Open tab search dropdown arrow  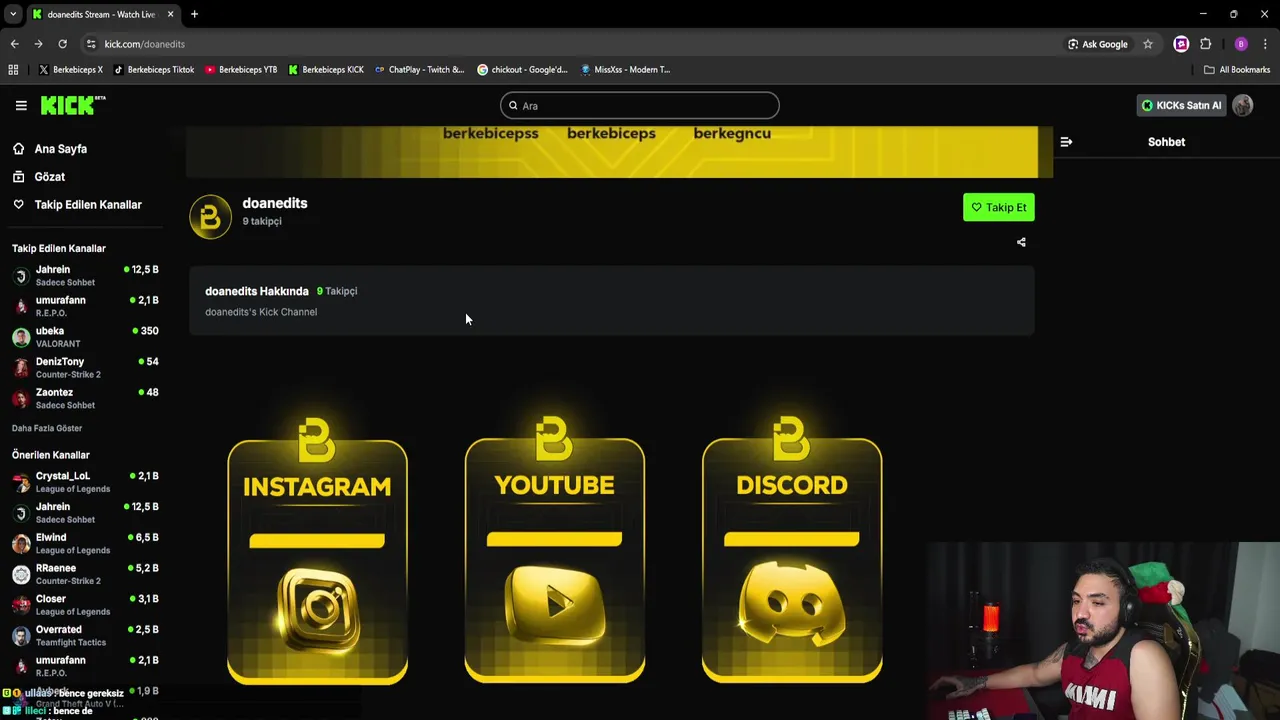click(x=12, y=14)
